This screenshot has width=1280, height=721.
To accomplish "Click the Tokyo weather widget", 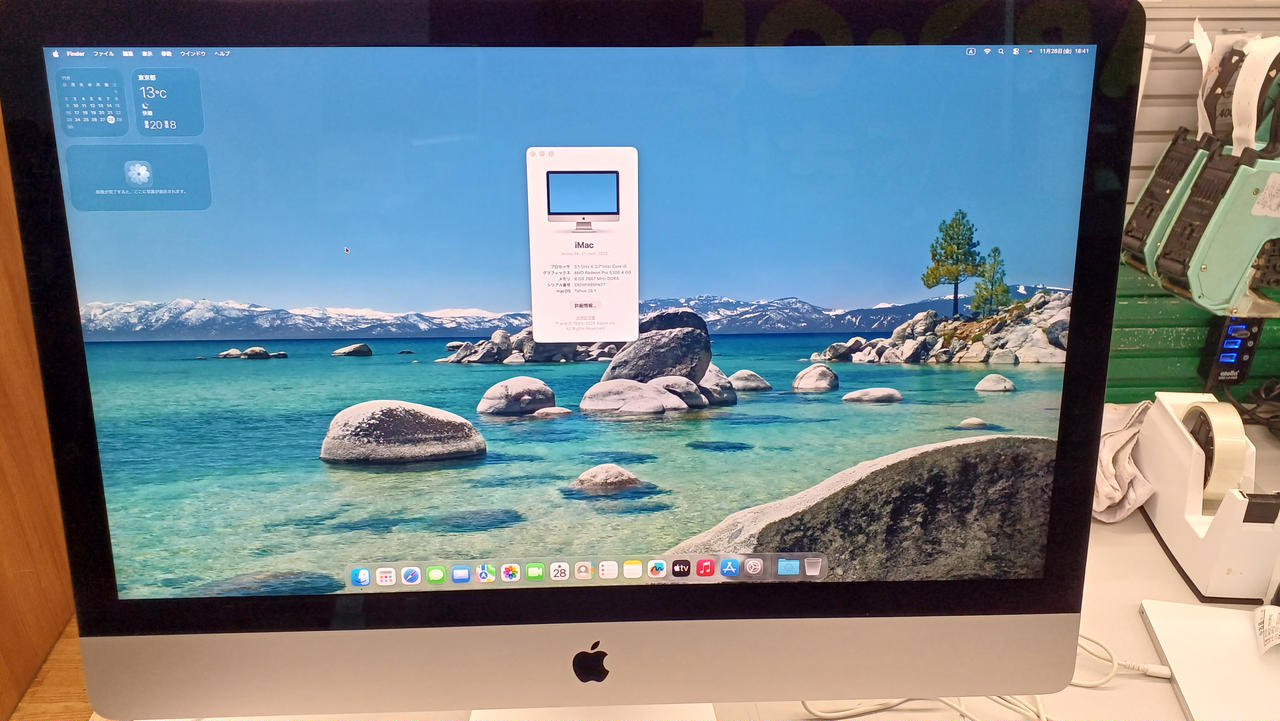I will (x=168, y=102).
